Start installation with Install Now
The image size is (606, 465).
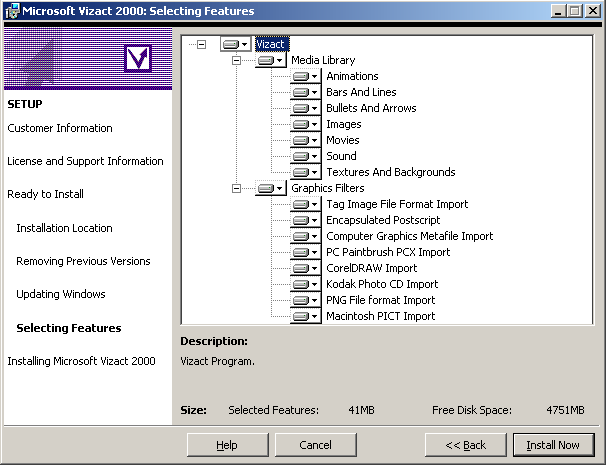point(553,445)
